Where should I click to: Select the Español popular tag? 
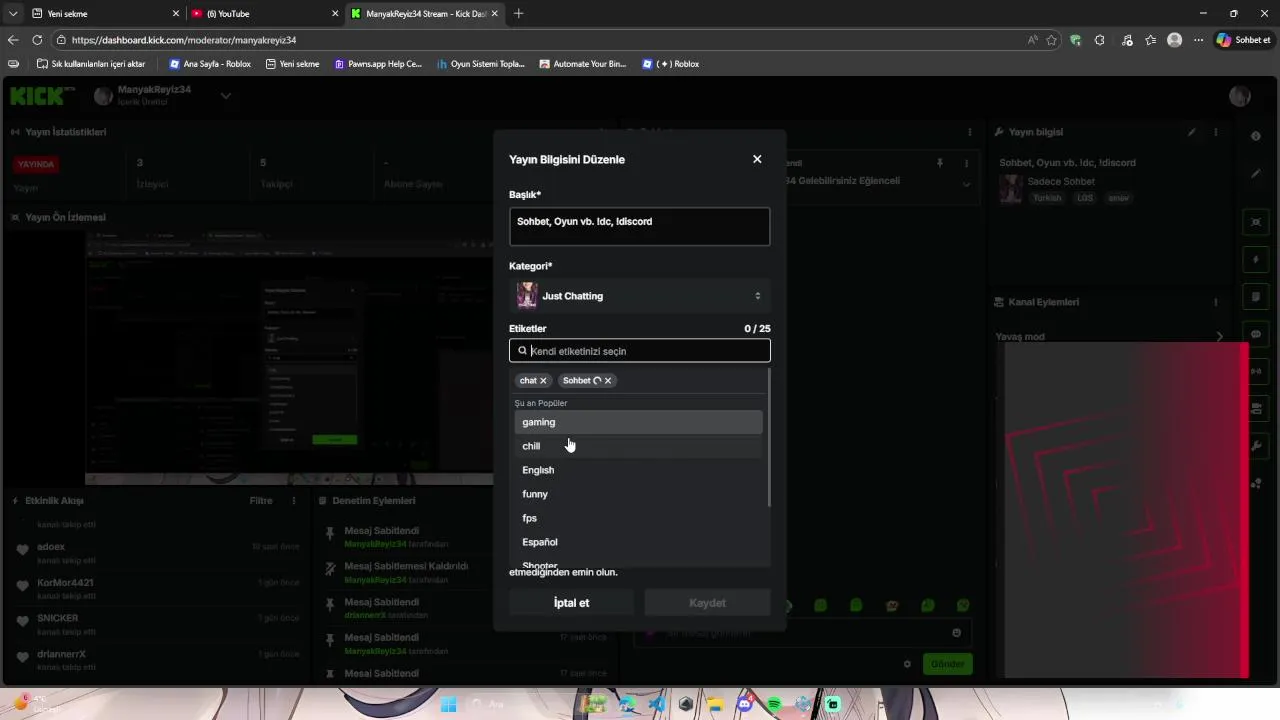coord(638,542)
